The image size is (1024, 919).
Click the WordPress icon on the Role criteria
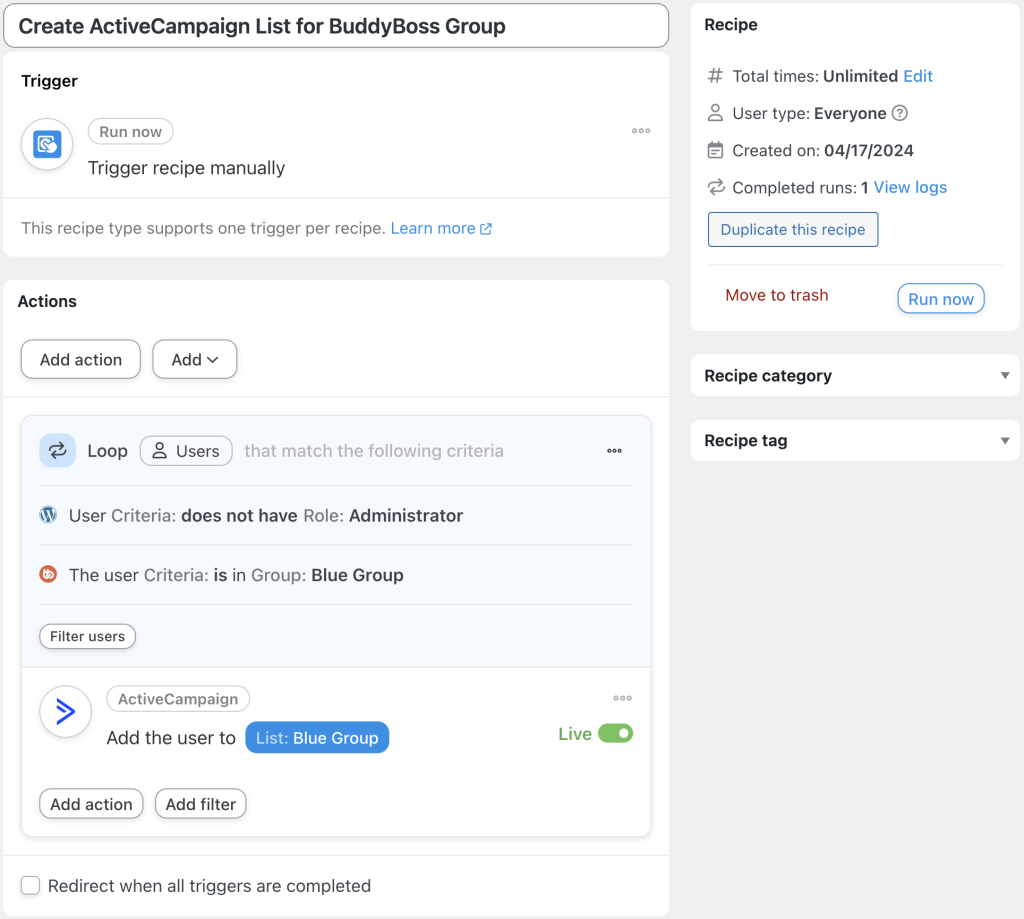point(47,514)
